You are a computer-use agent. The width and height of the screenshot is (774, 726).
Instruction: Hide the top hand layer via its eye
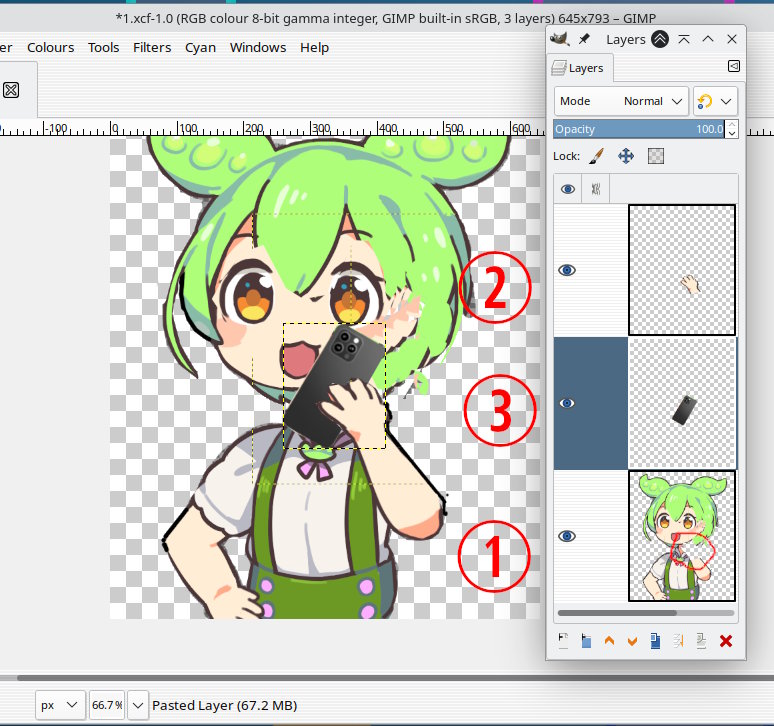coord(567,270)
